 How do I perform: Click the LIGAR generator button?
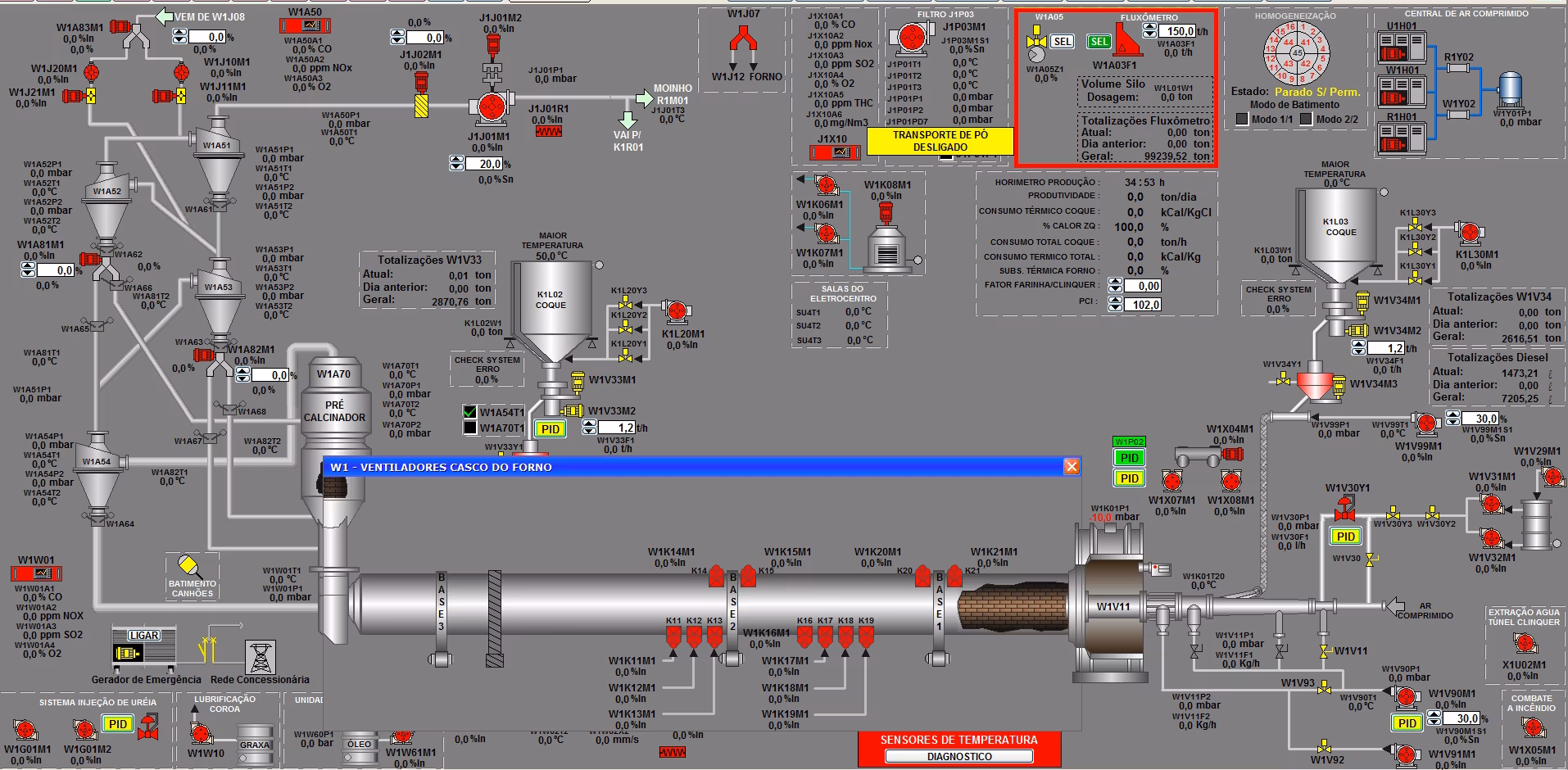pos(143,636)
